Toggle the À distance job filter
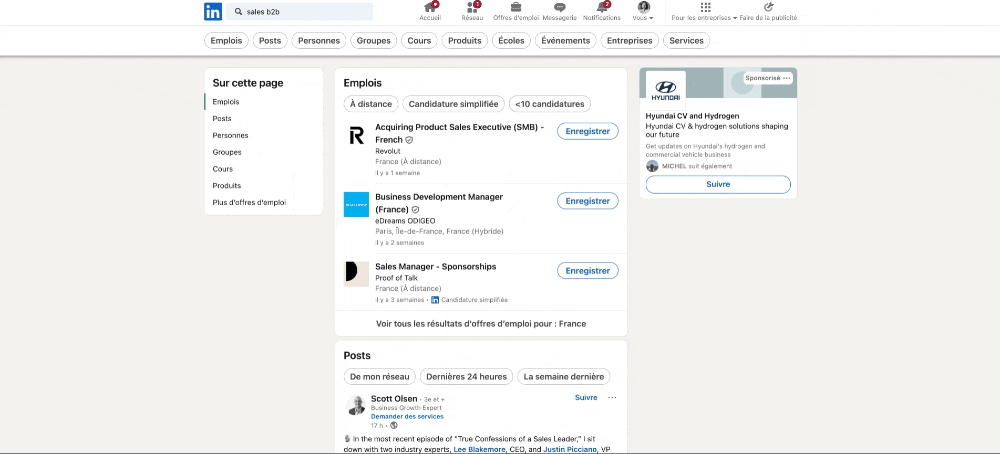Image resolution: width=1000 pixels, height=454 pixels. click(x=371, y=104)
